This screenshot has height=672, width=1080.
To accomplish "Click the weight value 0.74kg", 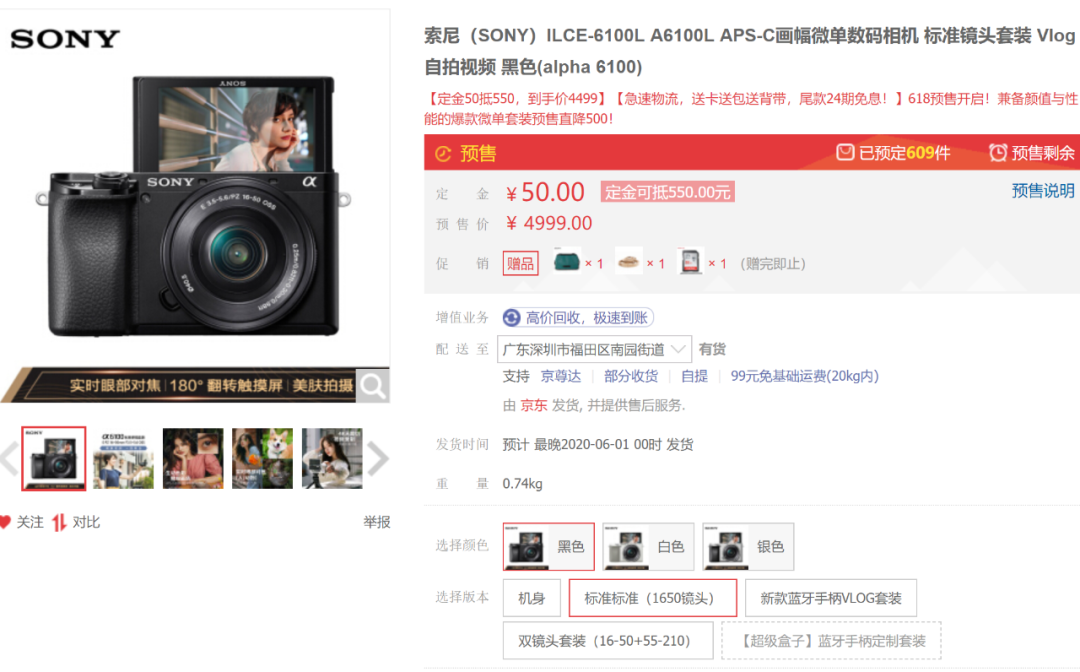I will coord(523,484).
